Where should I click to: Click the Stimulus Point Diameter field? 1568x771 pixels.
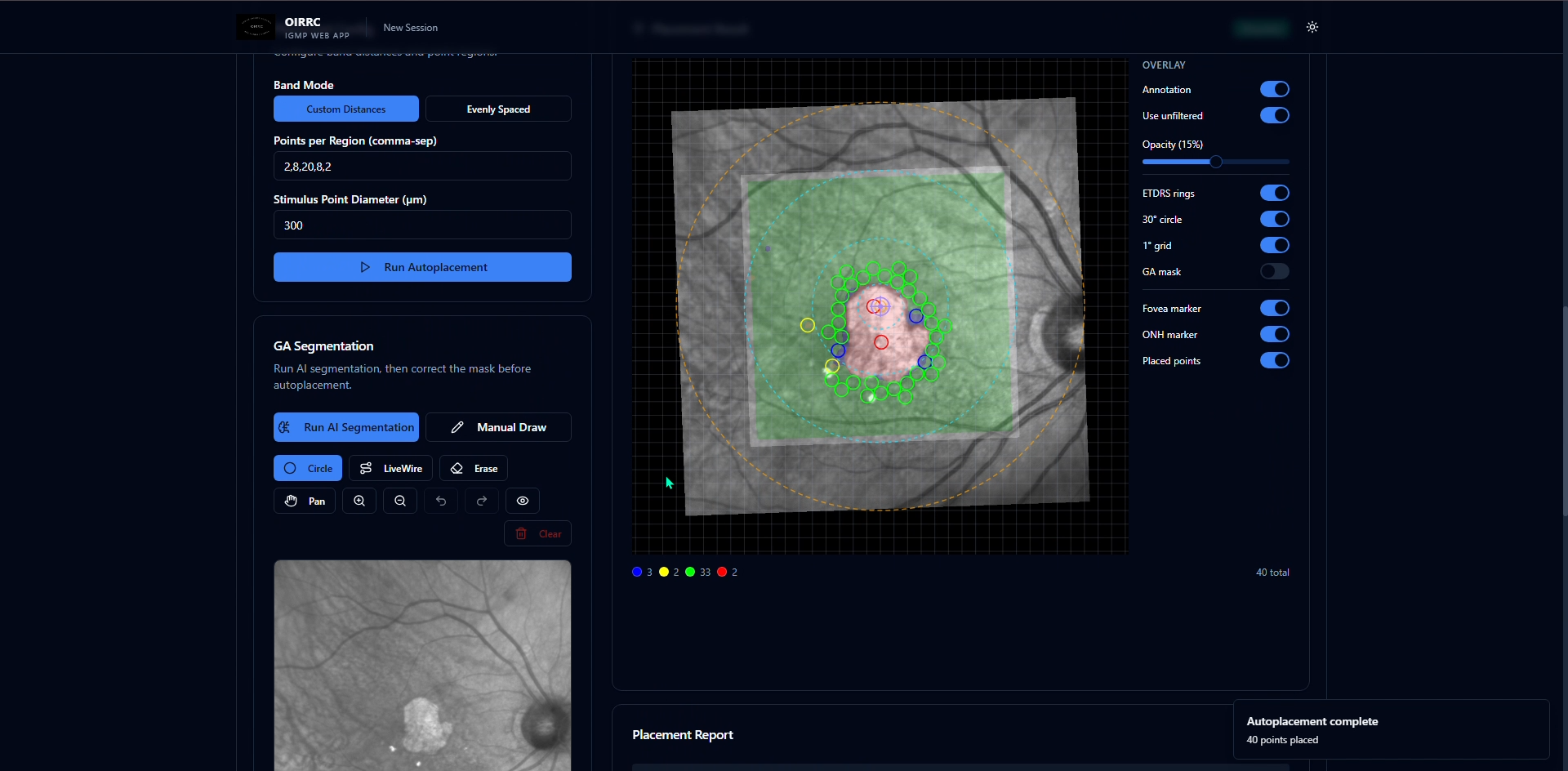pyautogui.click(x=422, y=225)
